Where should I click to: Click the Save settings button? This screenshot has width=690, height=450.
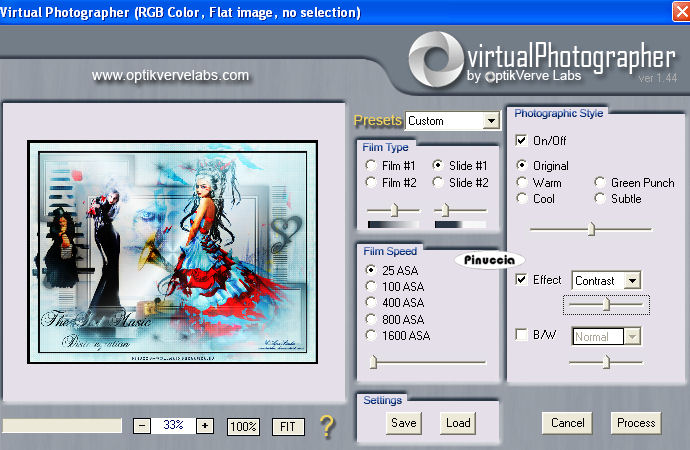pos(404,423)
